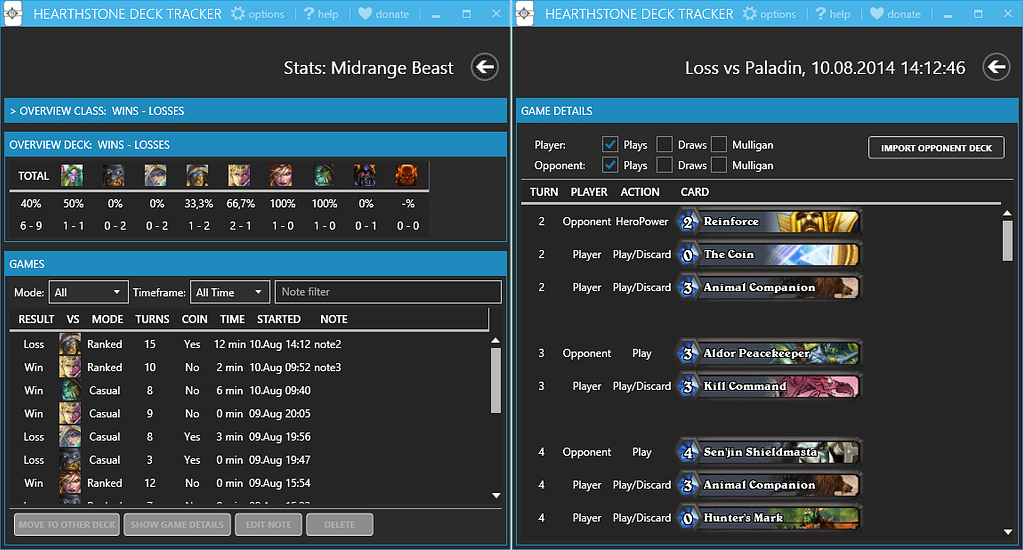Select game row with note3
Viewport: 1023px width, 550px height.
pos(249,367)
